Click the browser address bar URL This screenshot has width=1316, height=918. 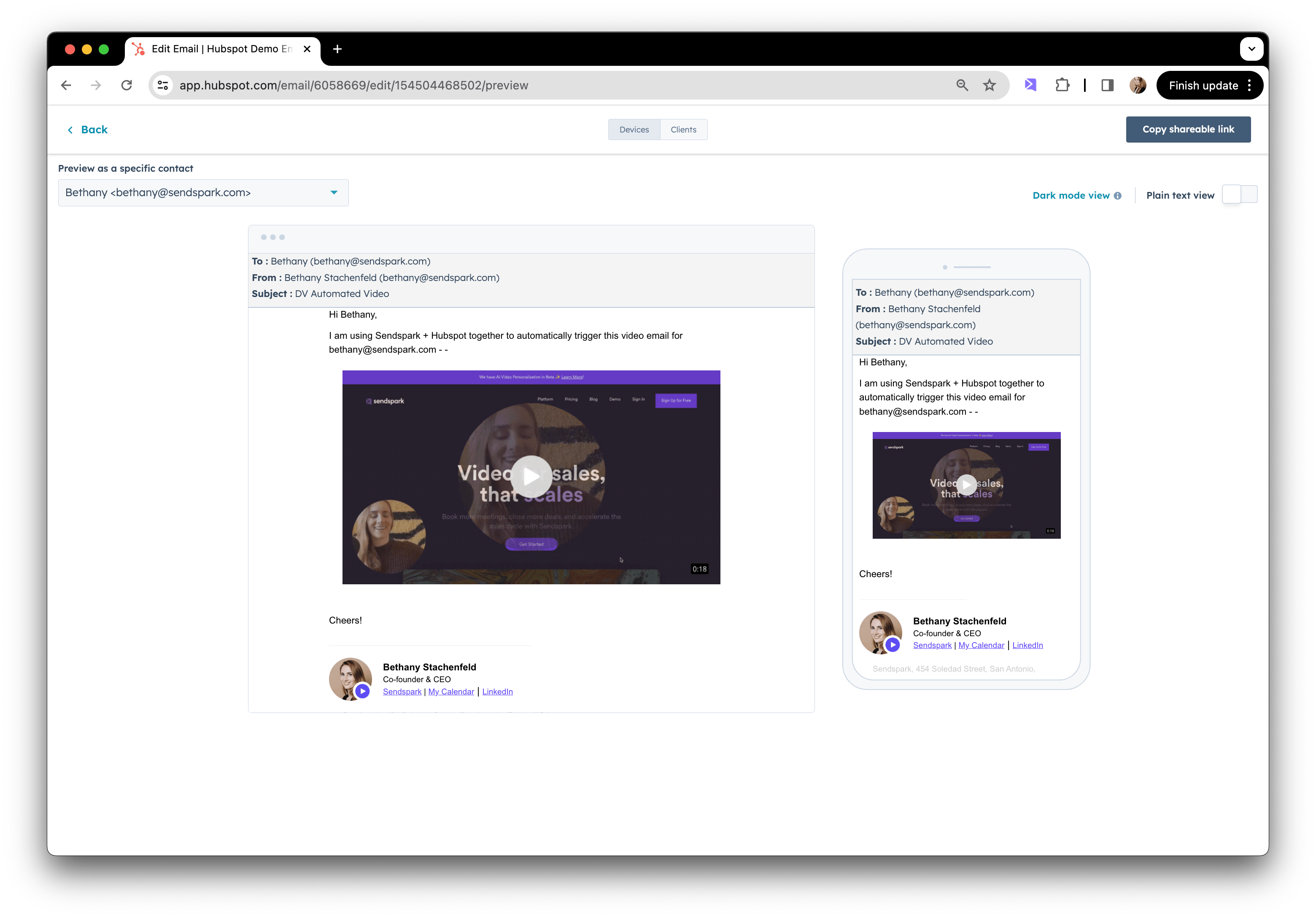coord(353,86)
